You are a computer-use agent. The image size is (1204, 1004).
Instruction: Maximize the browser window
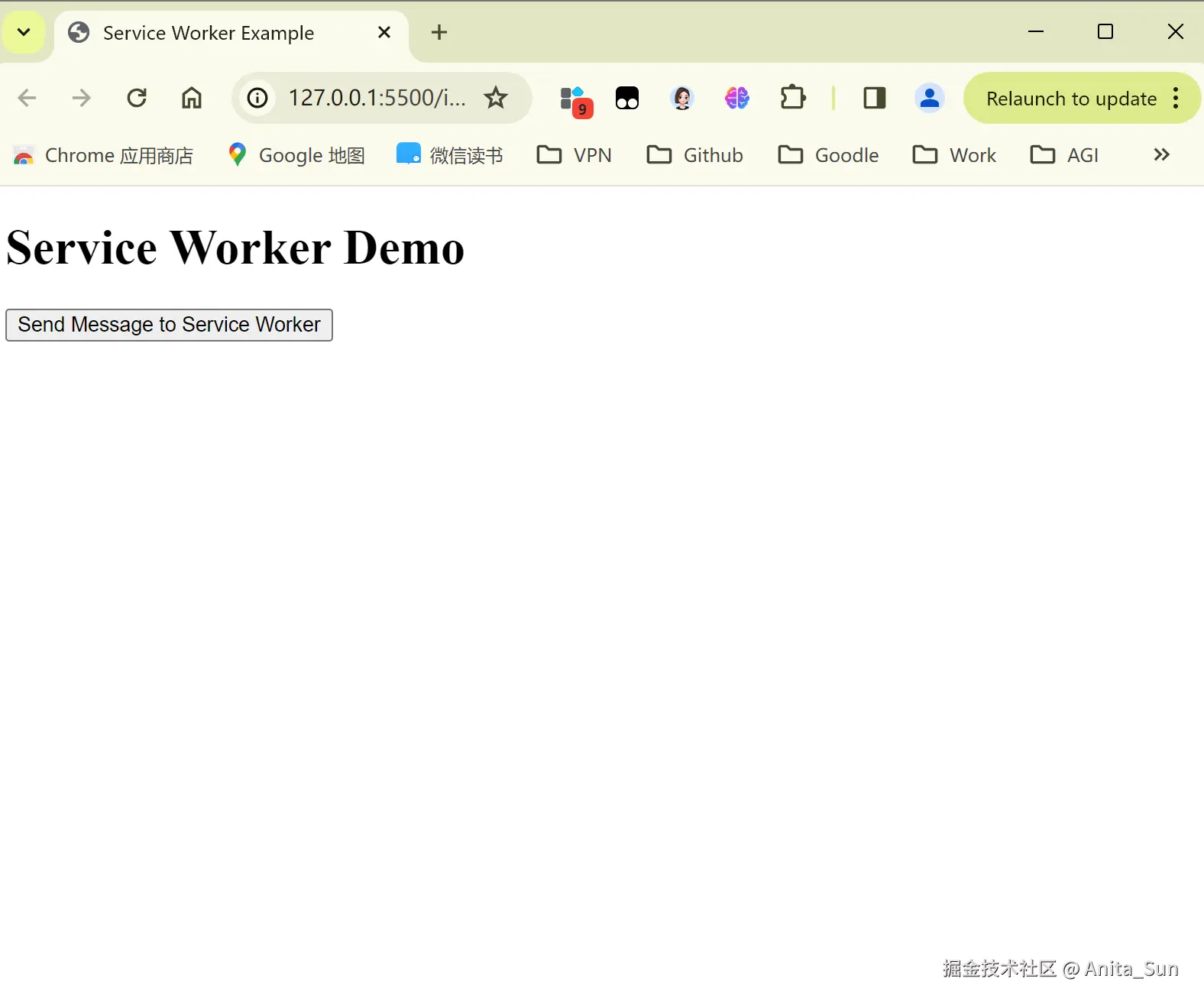[x=1105, y=31]
